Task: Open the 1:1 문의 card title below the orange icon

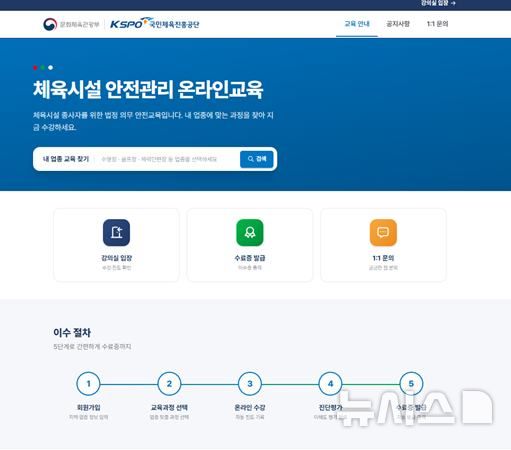Action: tap(383, 258)
